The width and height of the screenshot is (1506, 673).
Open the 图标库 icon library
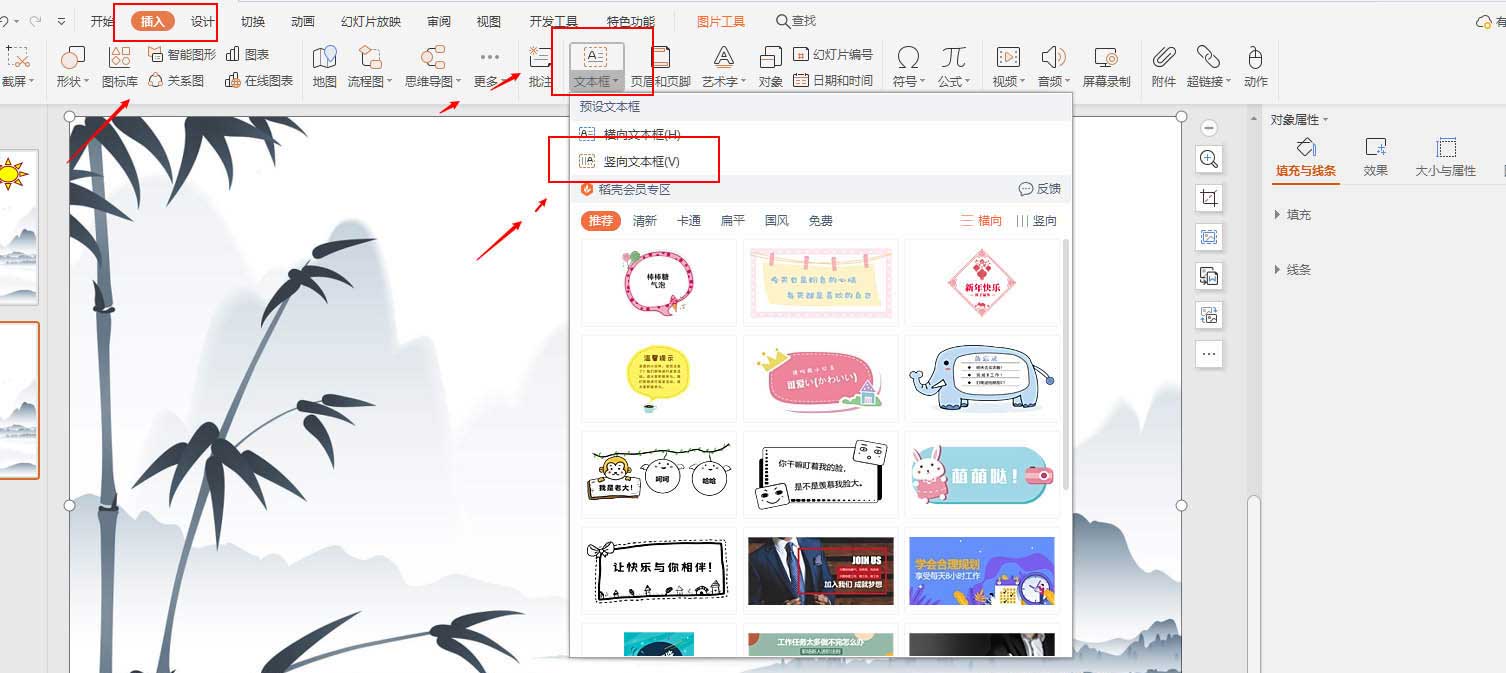(120, 66)
